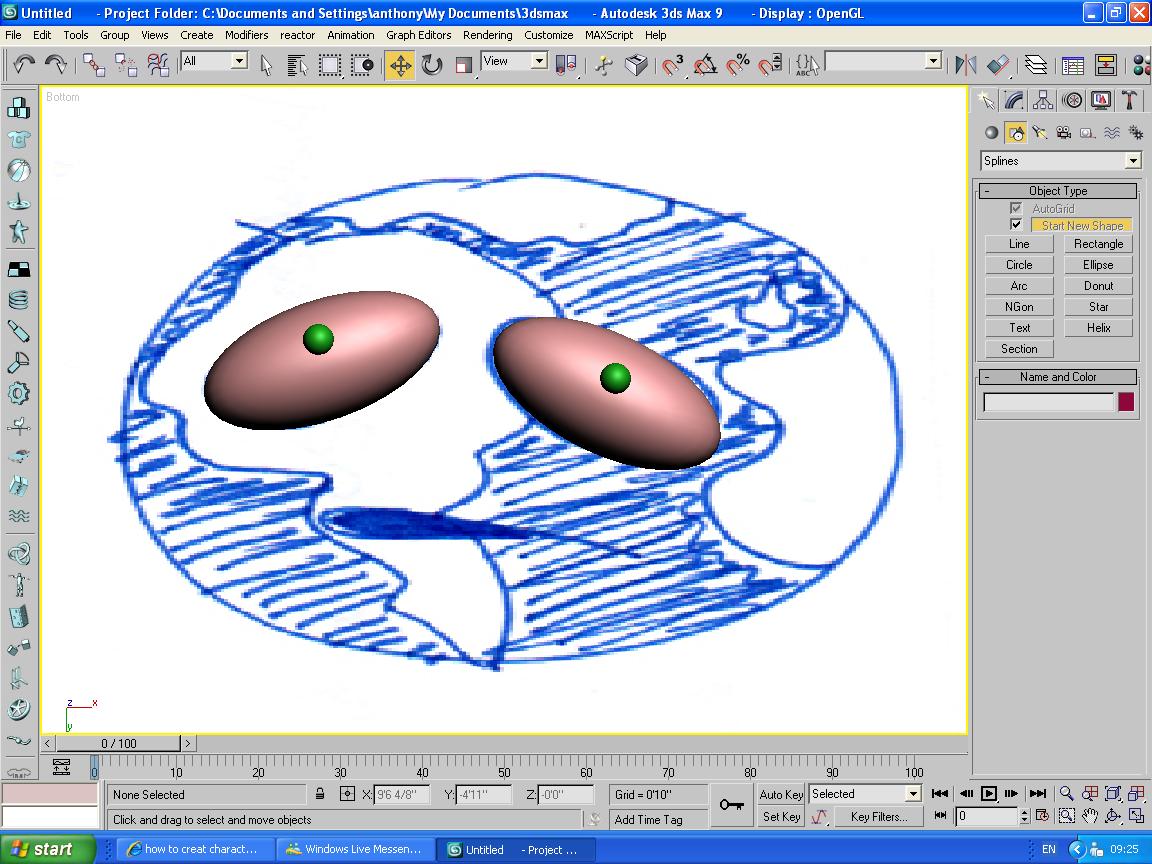Toggle the Selection Lock padlock icon
Screen dimensions: 1152x864
[x=320, y=793]
